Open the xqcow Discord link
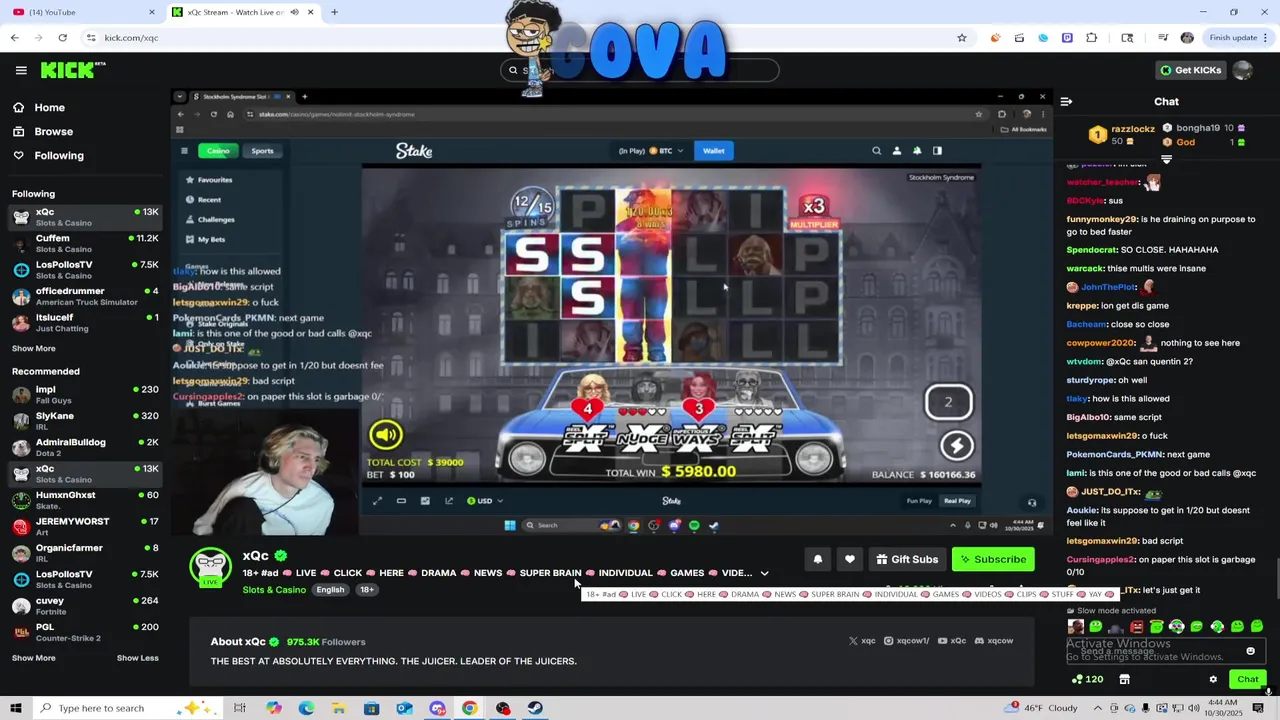The image size is (1280, 720). (994, 641)
